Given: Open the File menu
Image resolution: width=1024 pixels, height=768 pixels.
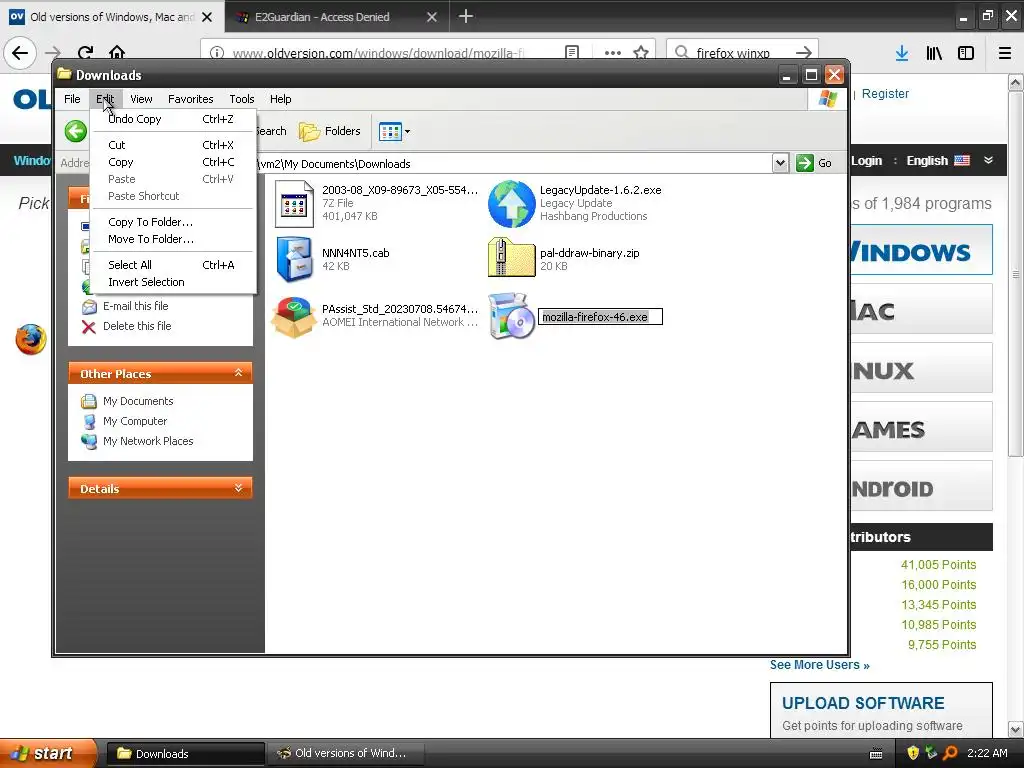Looking at the screenshot, I should pos(72,99).
